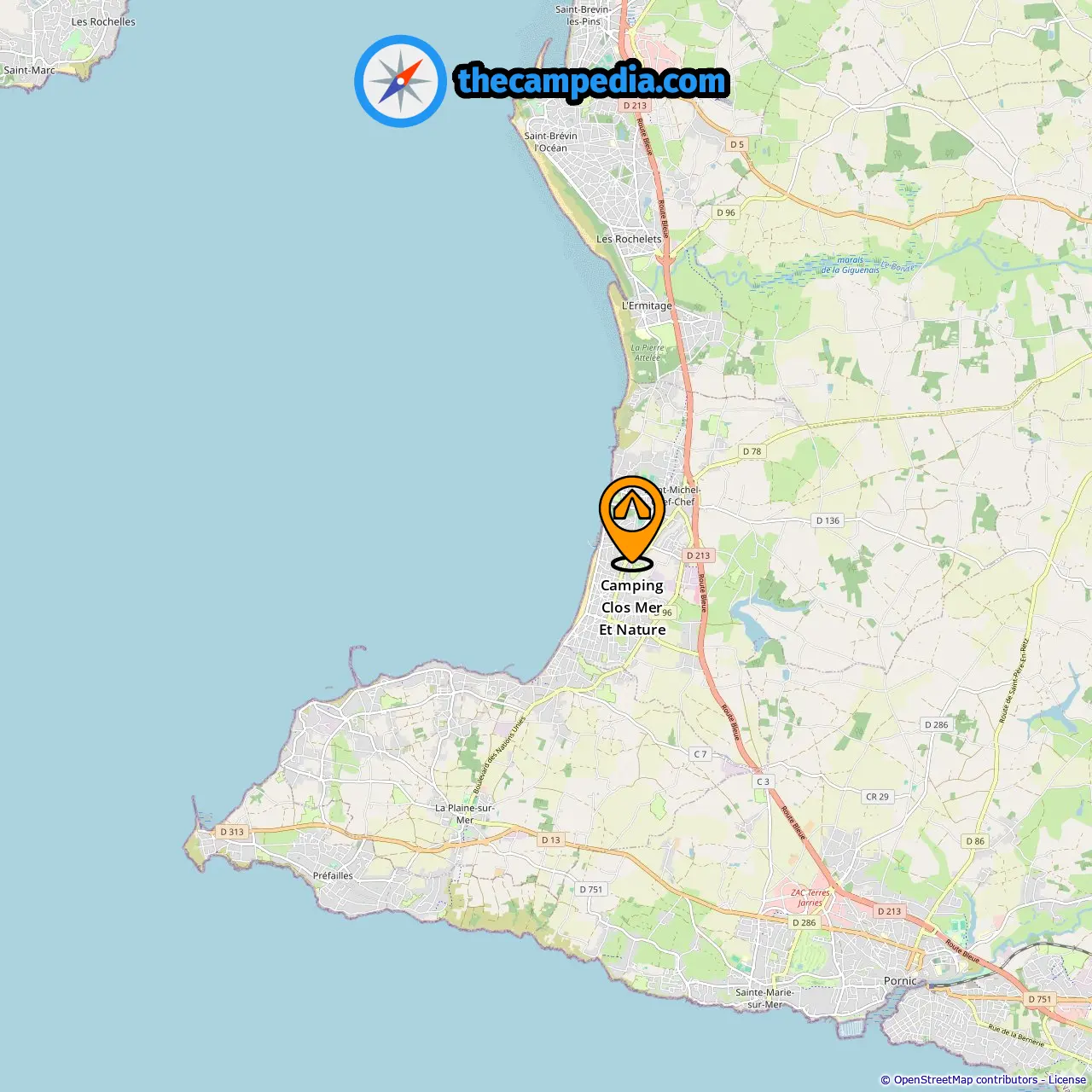Image resolution: width=1092 pixels, height=1092 pixels.
Task: Click the D 136 road shield
Action: coord(828,520)
